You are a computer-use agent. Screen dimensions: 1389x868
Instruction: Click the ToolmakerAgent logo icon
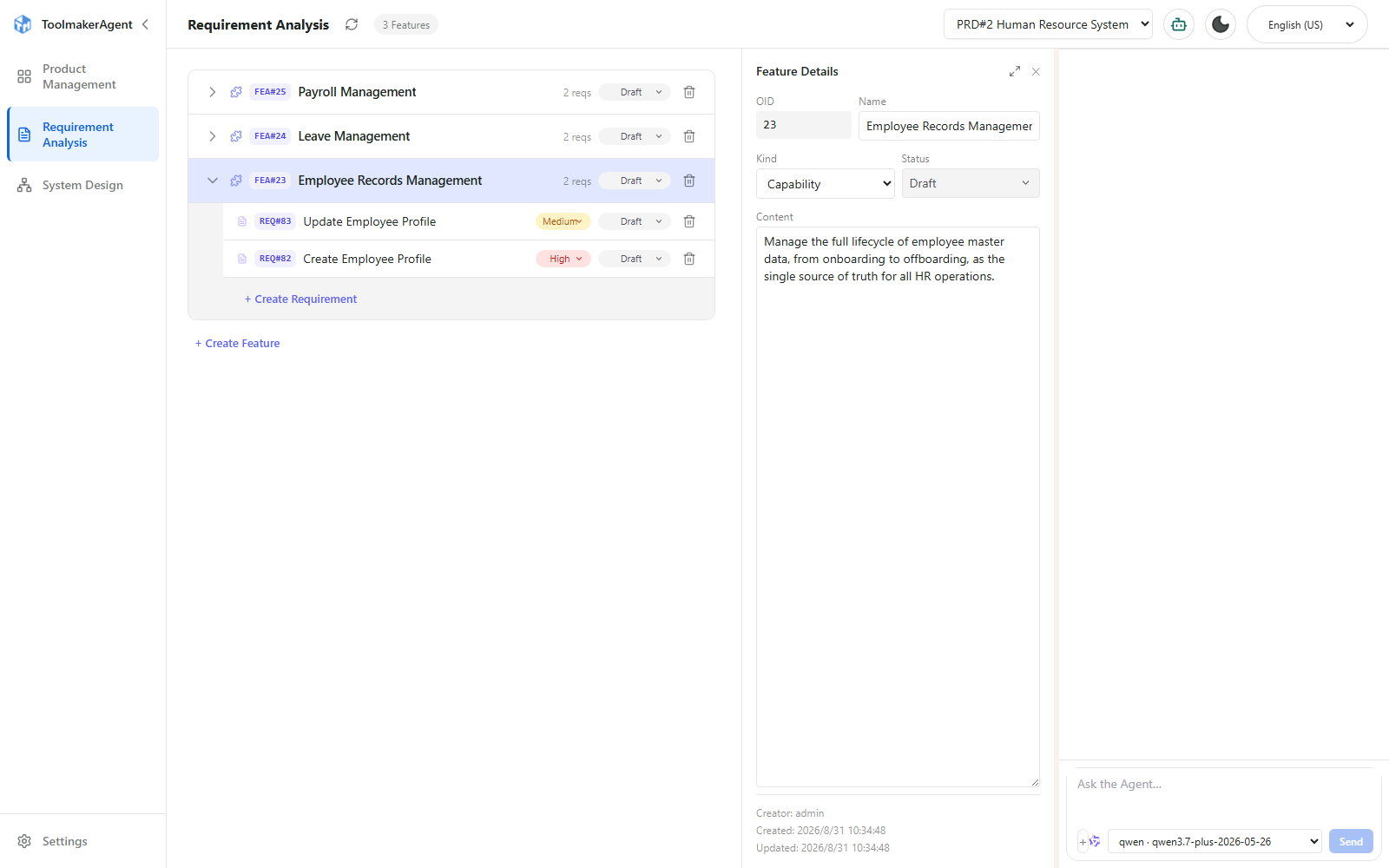coord(23,24)
